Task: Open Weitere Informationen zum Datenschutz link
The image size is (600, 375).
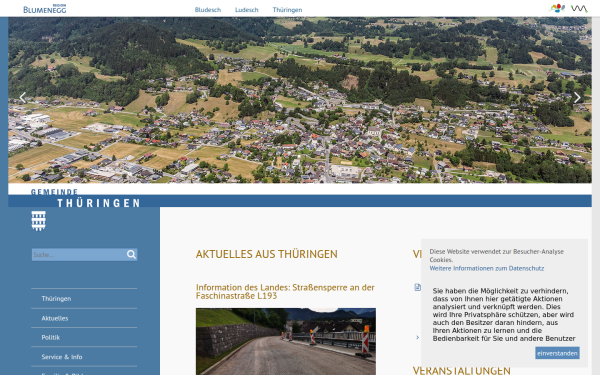Action: pos(487,268)
